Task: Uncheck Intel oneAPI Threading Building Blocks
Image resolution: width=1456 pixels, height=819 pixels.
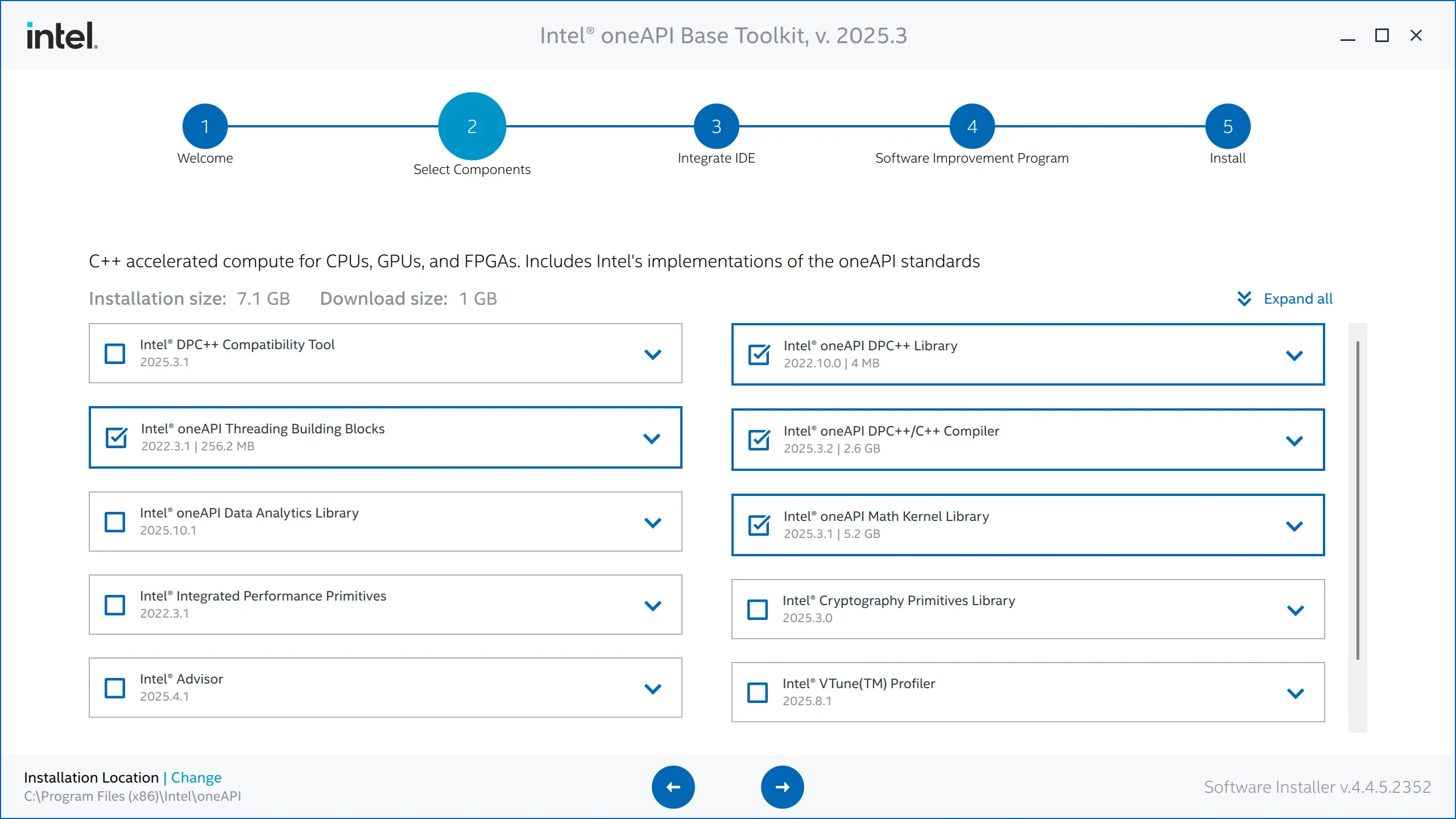Action: tap(117, 438)
